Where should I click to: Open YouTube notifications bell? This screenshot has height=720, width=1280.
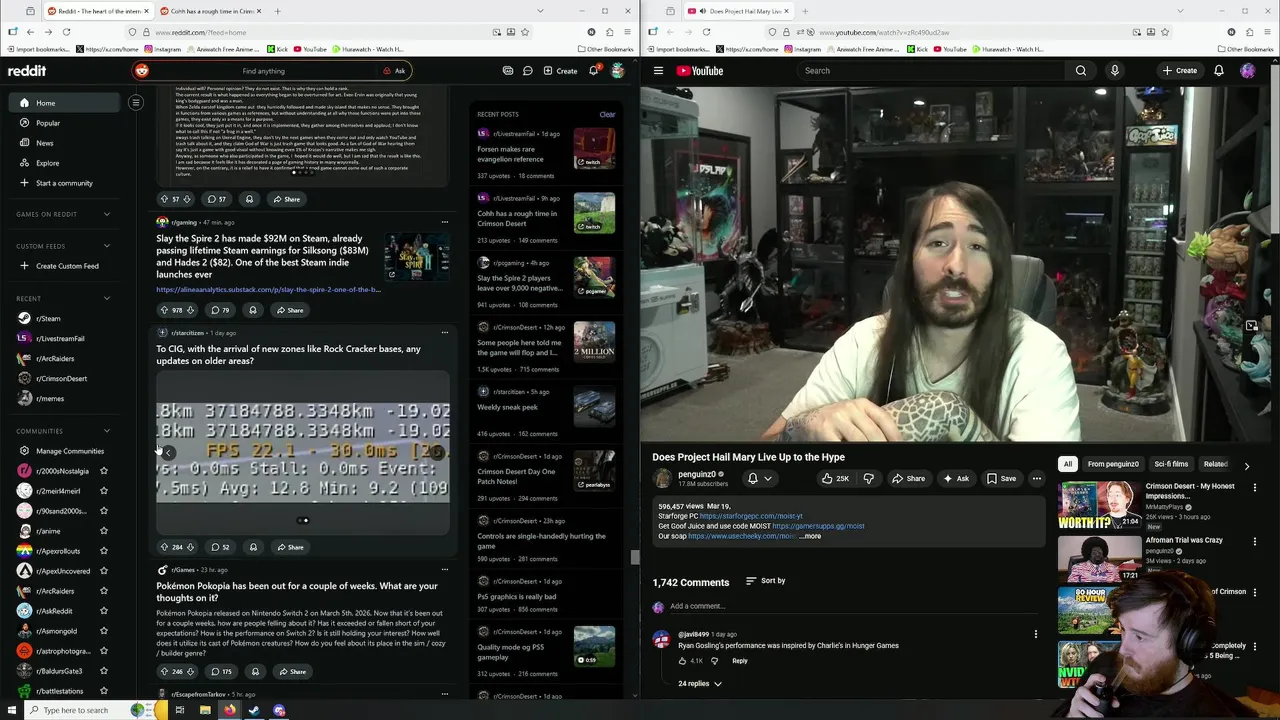(x=1218, y=70)
